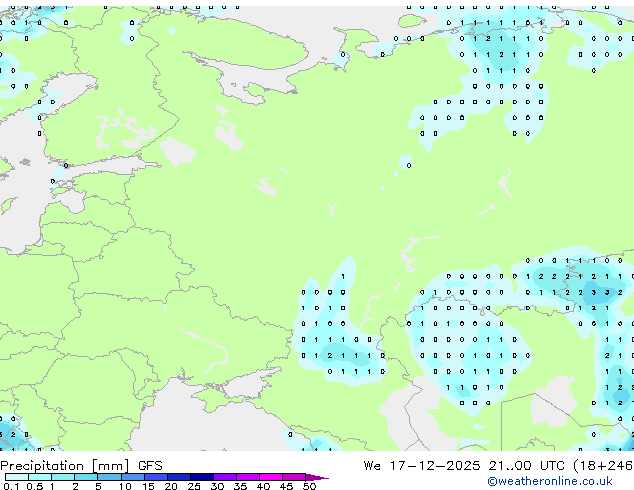Click the '(18+246' run offset text
634x490 pixels.
(x=603, y=466)
